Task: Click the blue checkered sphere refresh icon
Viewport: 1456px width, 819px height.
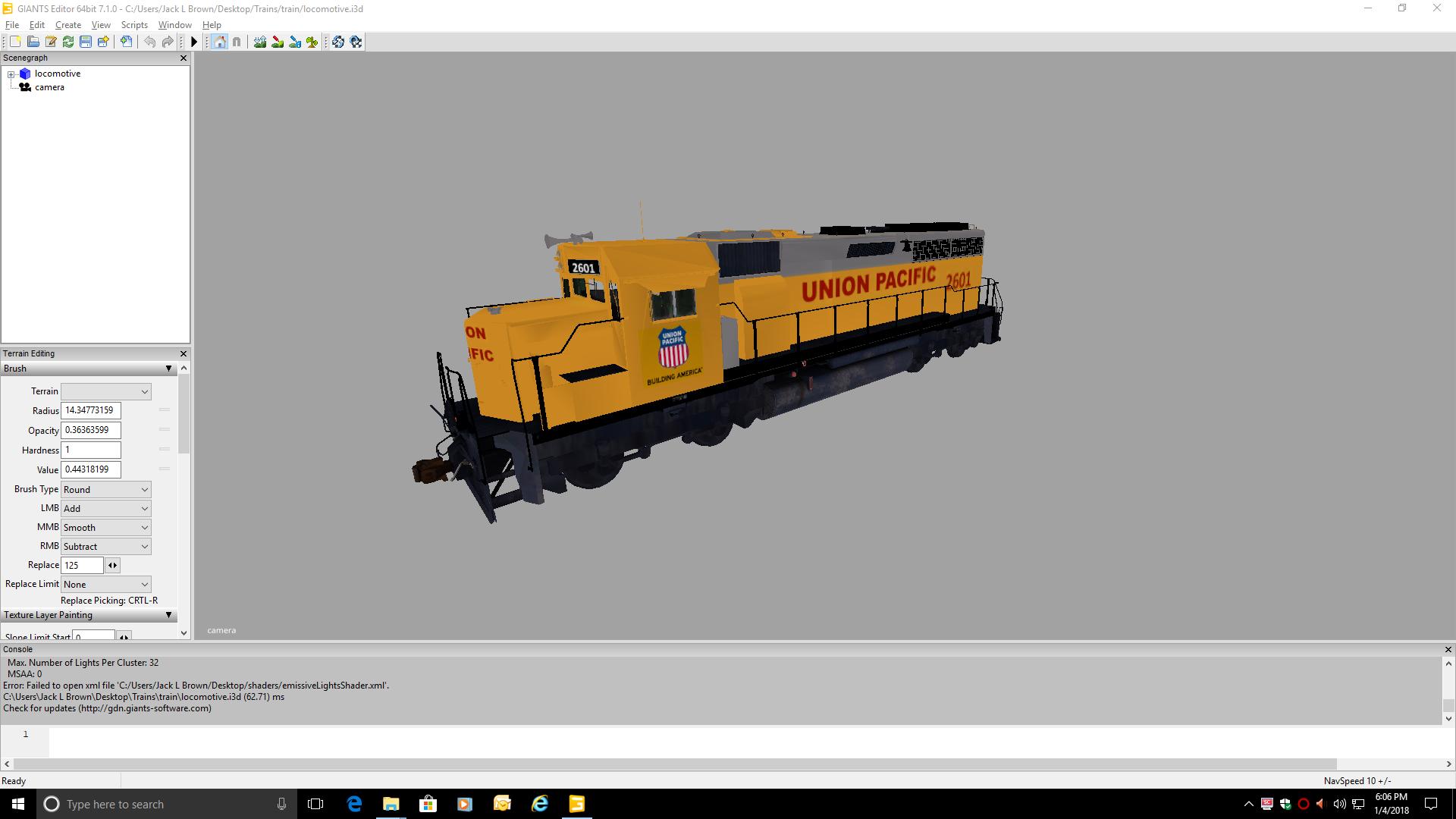Action: pyautogui.click(x=338, y=42)
